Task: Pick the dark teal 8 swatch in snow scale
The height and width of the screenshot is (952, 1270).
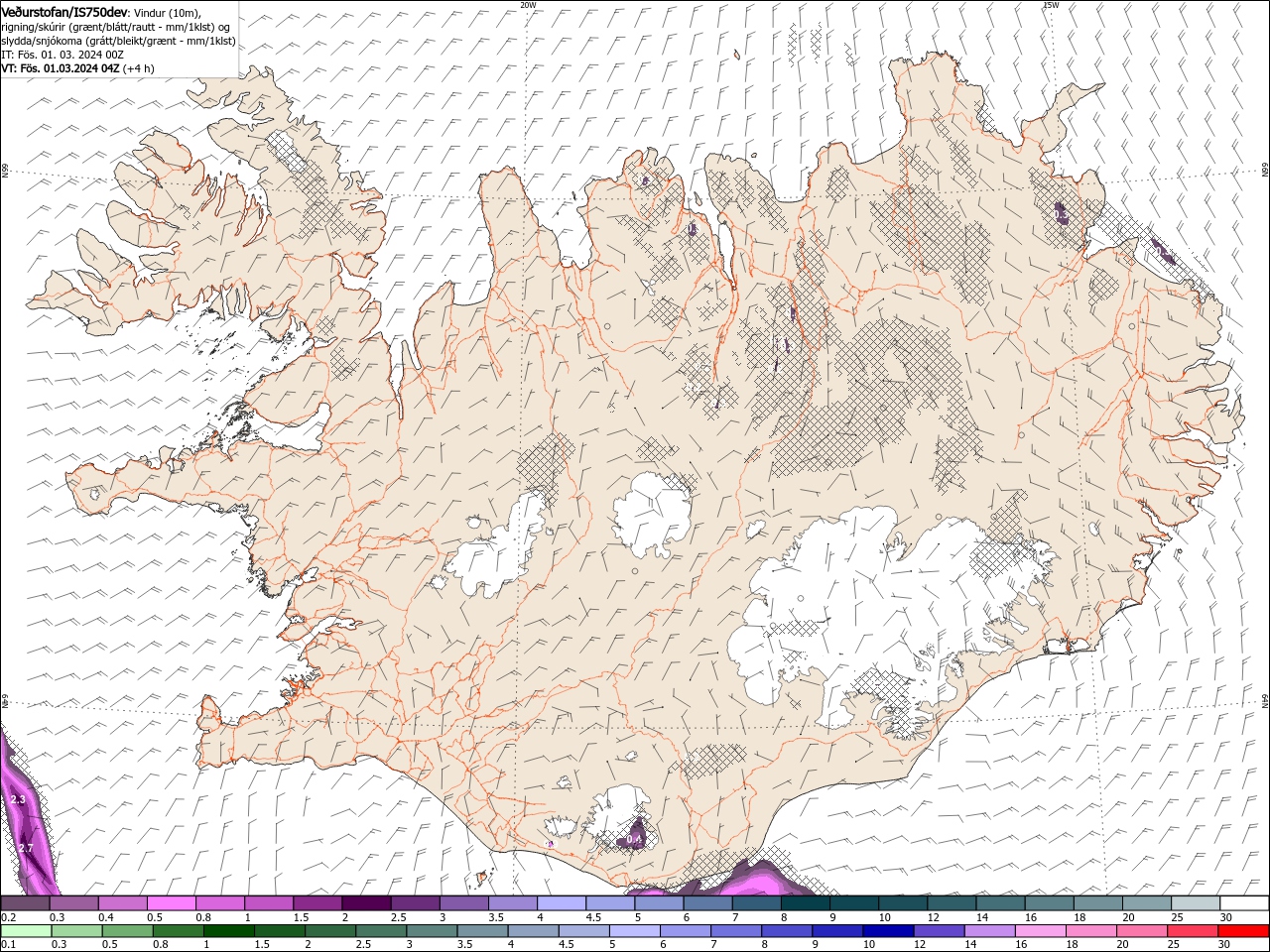Action: (x=805, y=902)
